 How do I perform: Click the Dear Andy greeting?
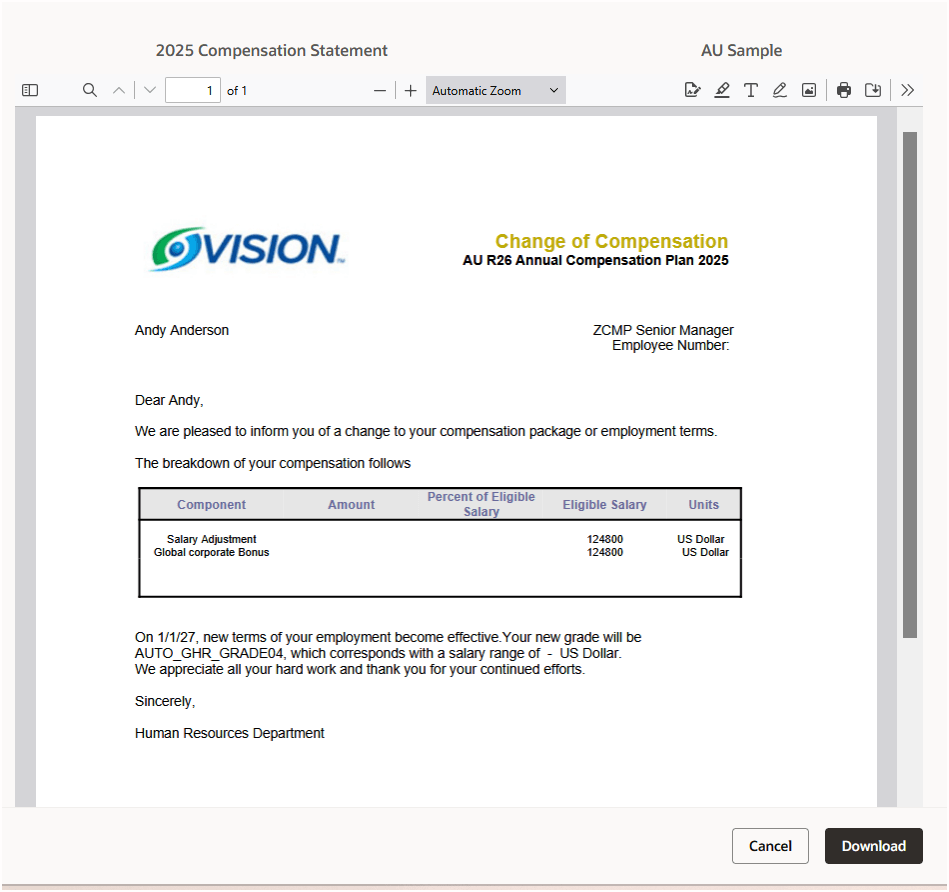(169, 401)
